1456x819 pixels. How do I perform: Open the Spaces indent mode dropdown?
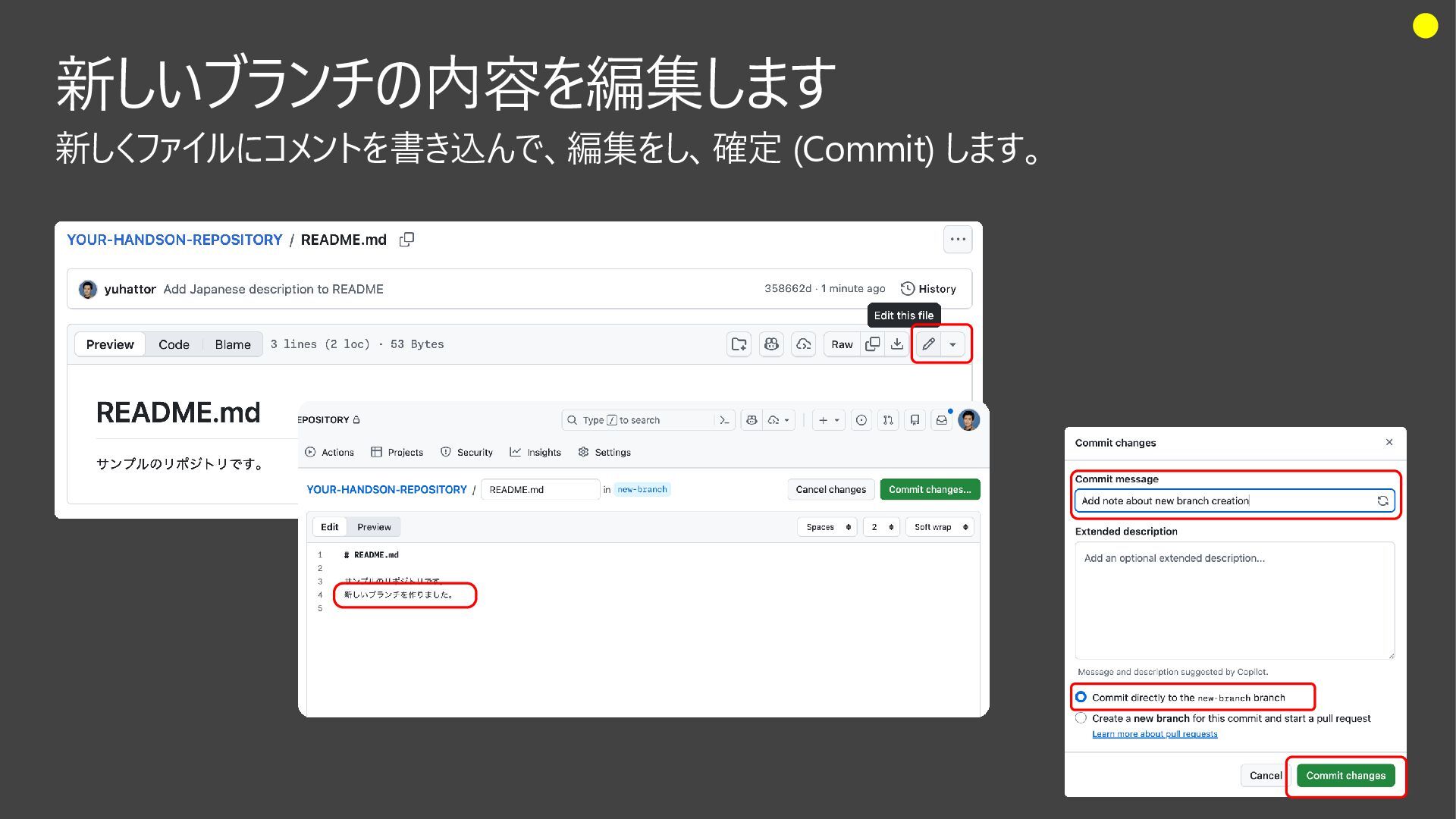[827, 527]
